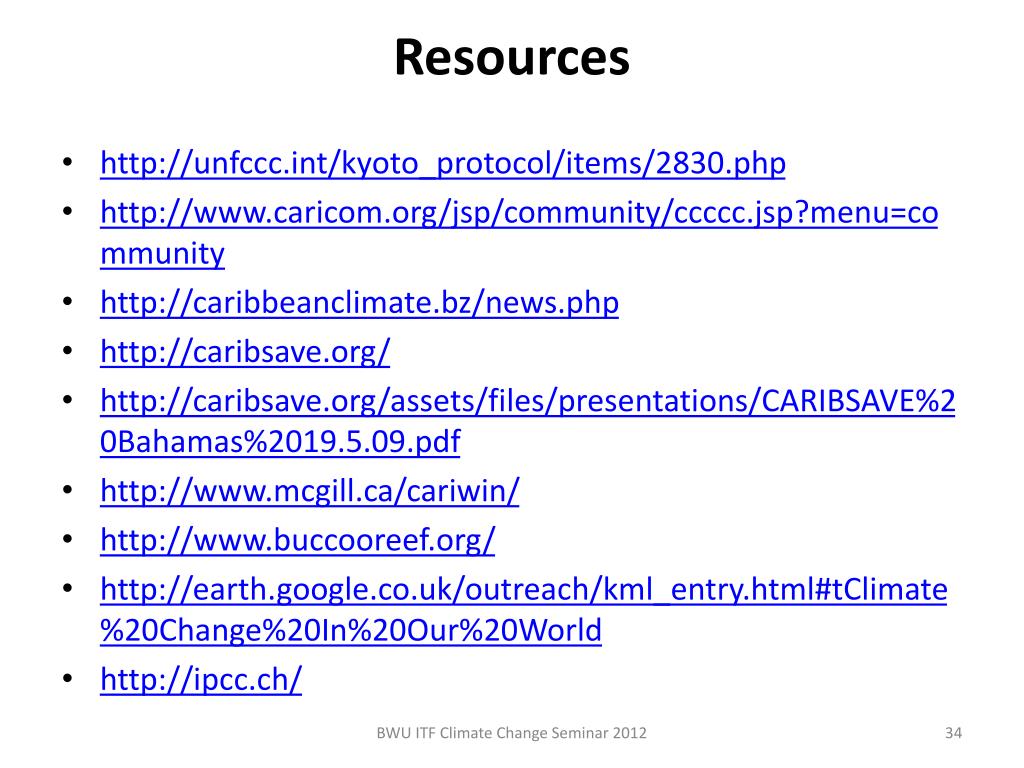Visit the mcgill.ca/cariwin link
Screen dimensions: 1024x768
310,490
